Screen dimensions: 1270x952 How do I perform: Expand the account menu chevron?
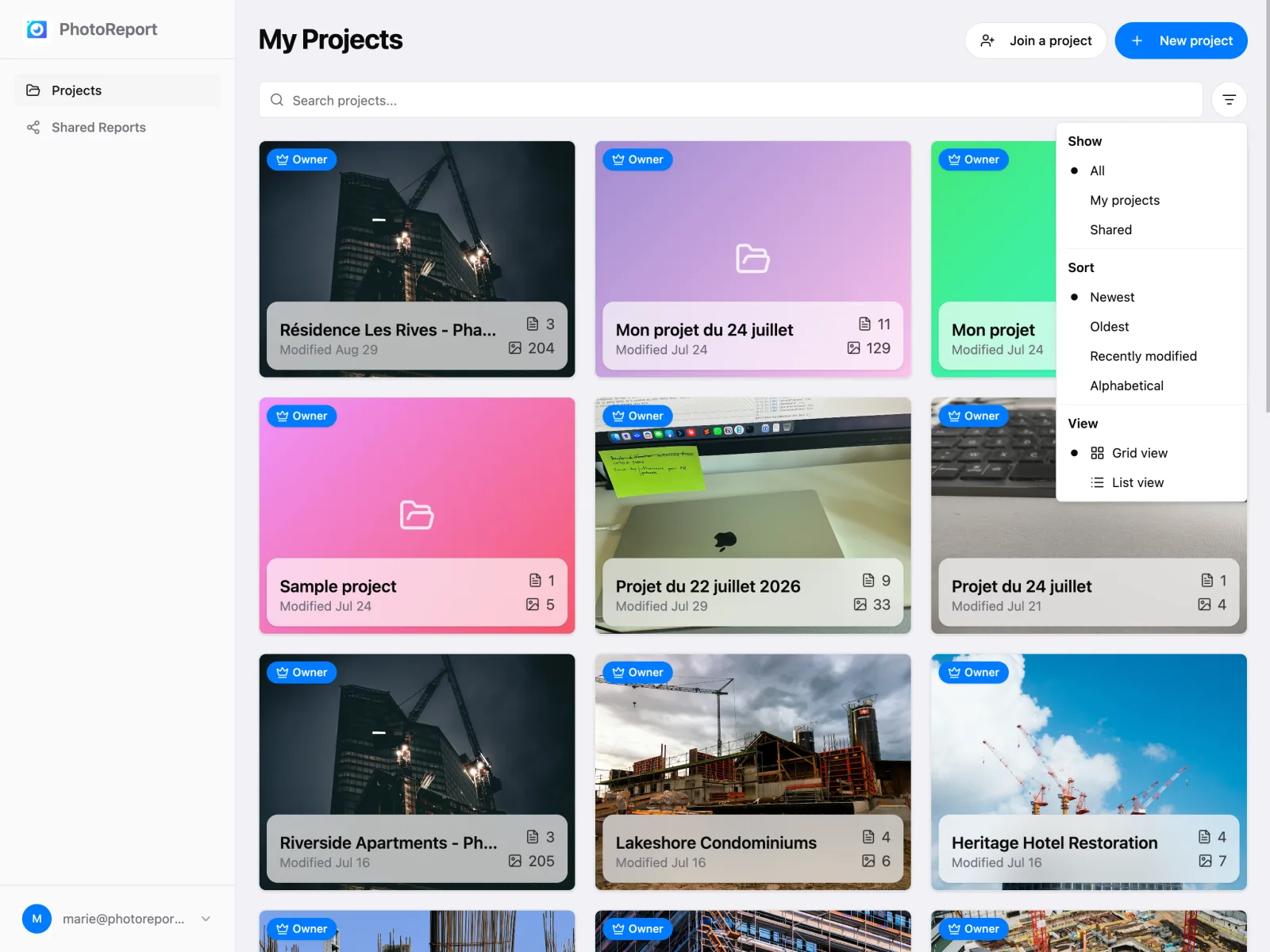point(206,919)
